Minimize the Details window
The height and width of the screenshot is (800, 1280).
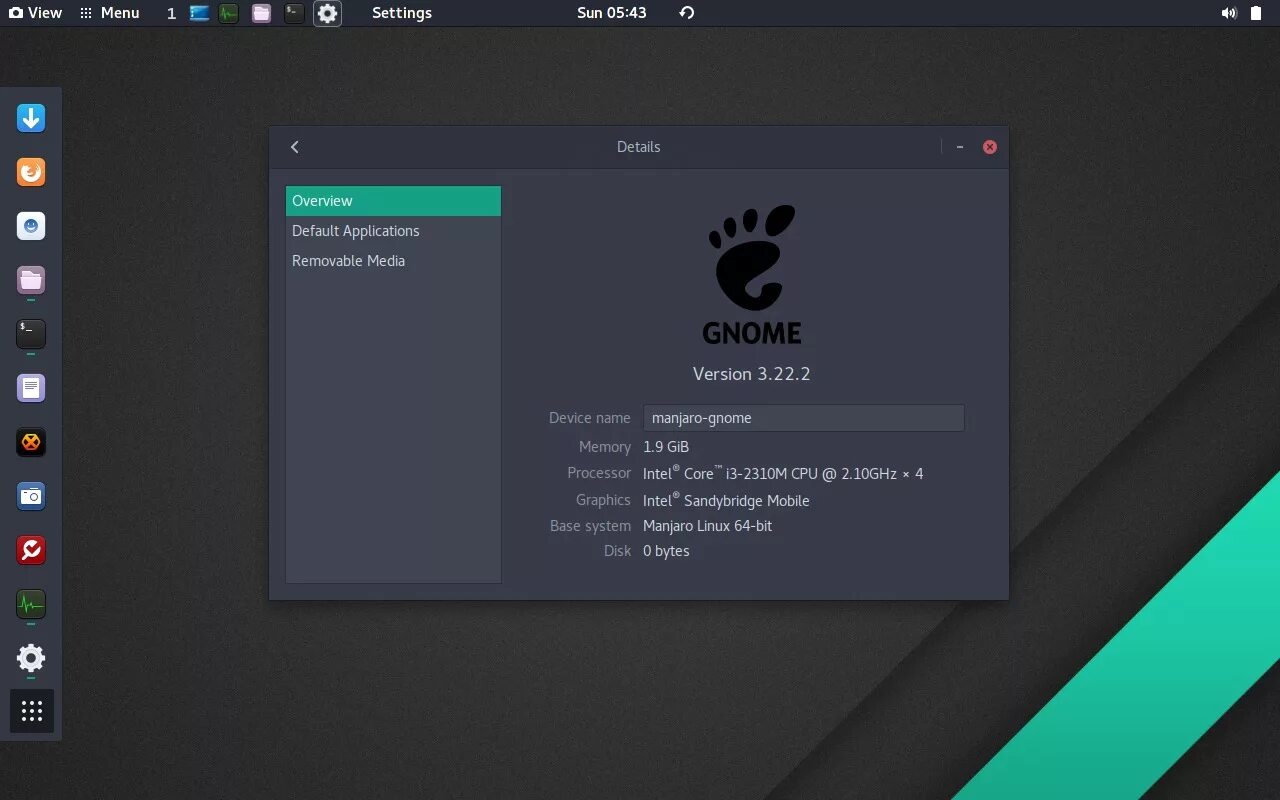[960, 147]
